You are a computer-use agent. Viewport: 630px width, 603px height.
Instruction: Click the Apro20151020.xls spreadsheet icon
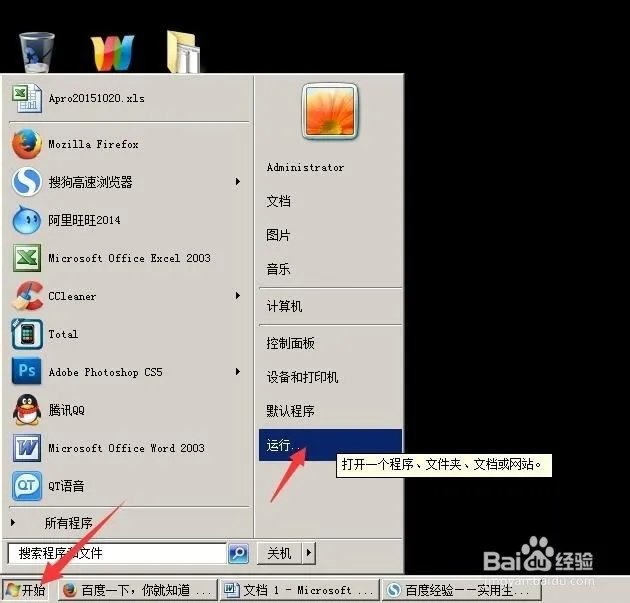coord(27,98)
